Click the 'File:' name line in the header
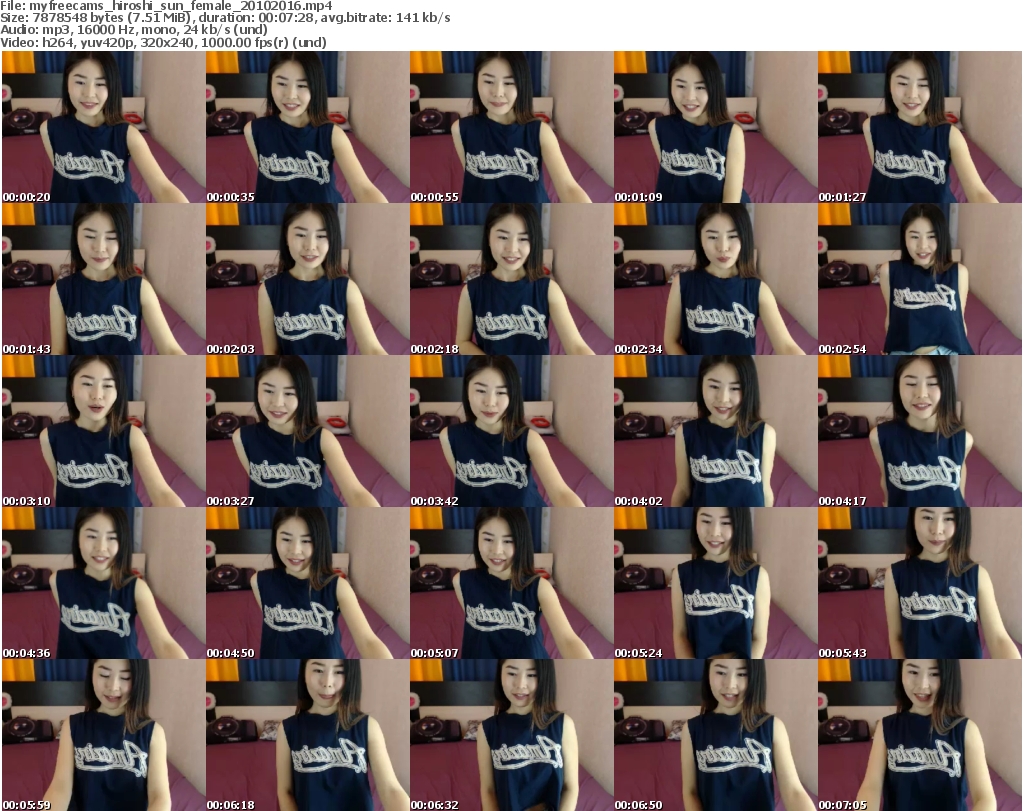Viewport: 1024px width, 811px height. pyautogui.click(x=167, y=6)
